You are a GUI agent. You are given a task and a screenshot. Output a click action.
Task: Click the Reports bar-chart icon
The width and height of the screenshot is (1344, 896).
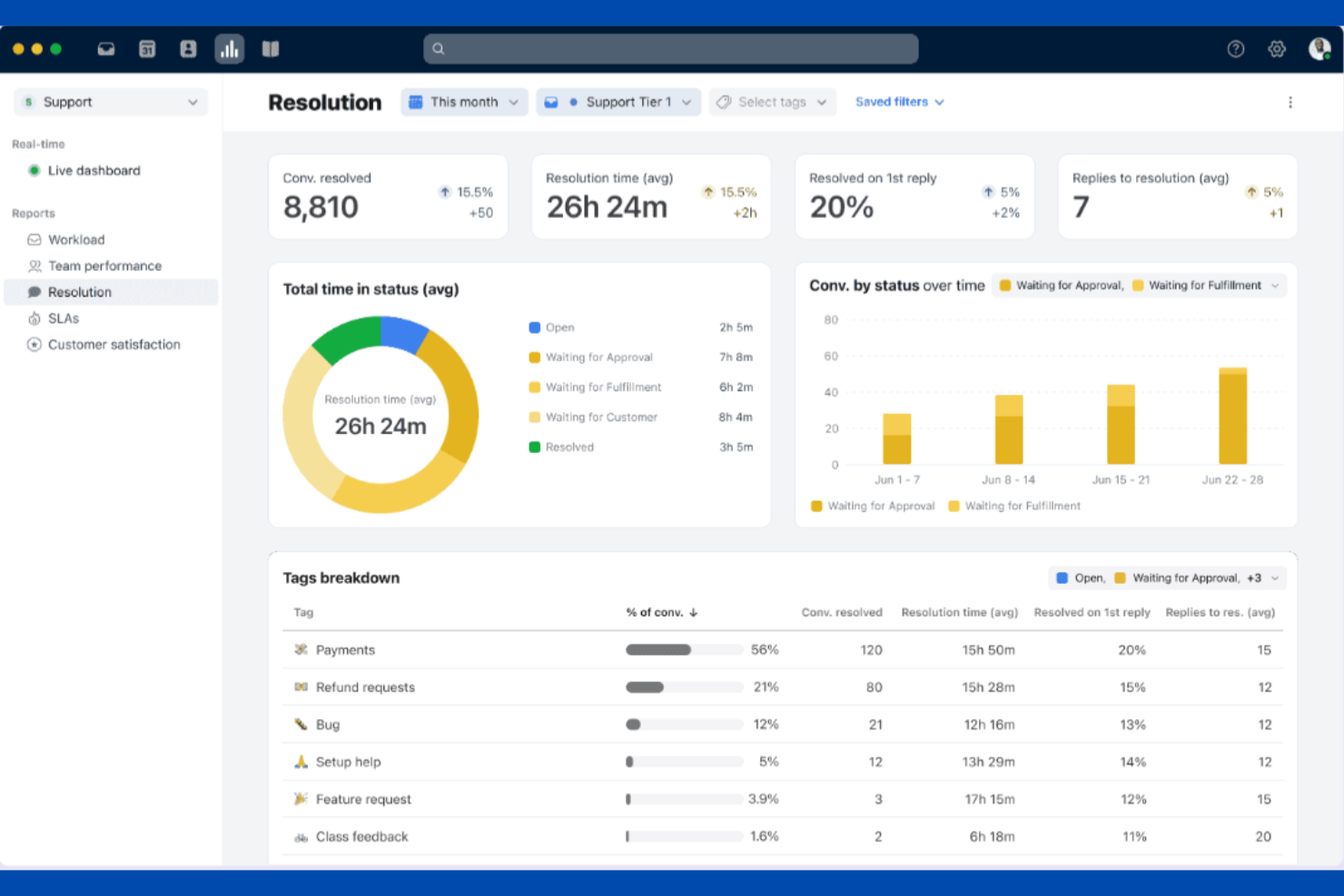coord(229,49)
